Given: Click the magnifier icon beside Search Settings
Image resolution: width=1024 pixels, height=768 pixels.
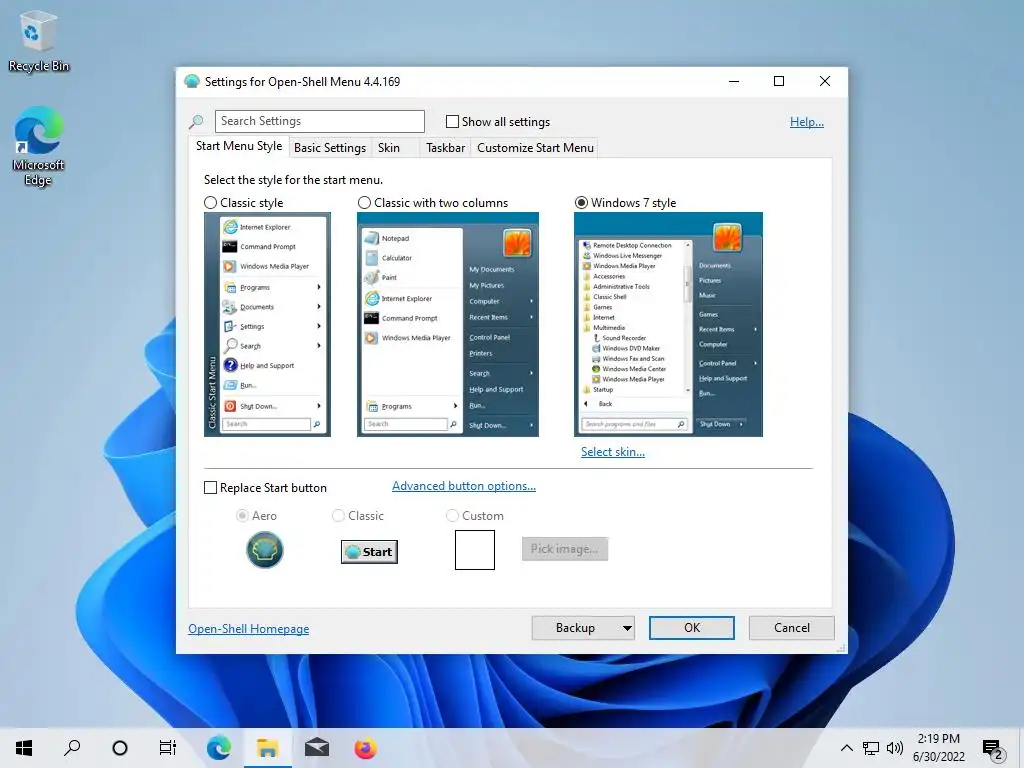Looking at the screenshot, I should (196, 121).
